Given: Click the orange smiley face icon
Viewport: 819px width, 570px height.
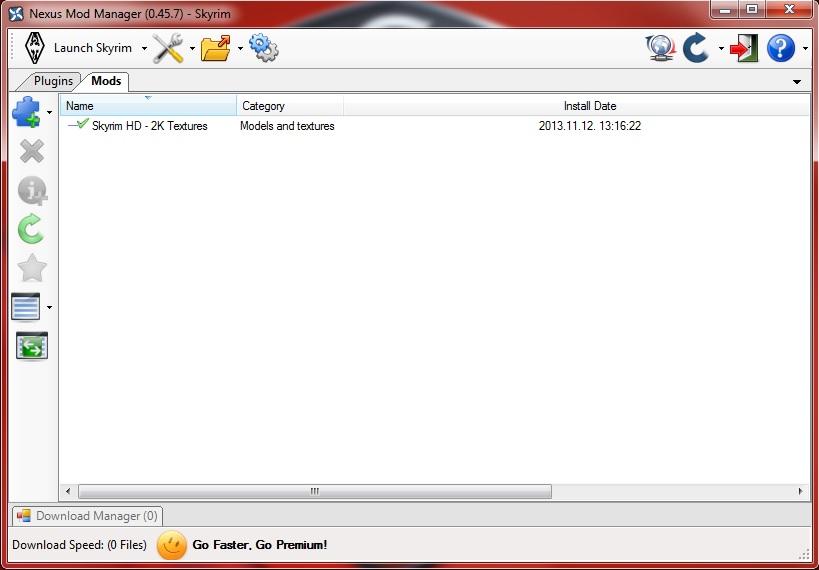Looking at the screenshot, I should pos(171,545).
